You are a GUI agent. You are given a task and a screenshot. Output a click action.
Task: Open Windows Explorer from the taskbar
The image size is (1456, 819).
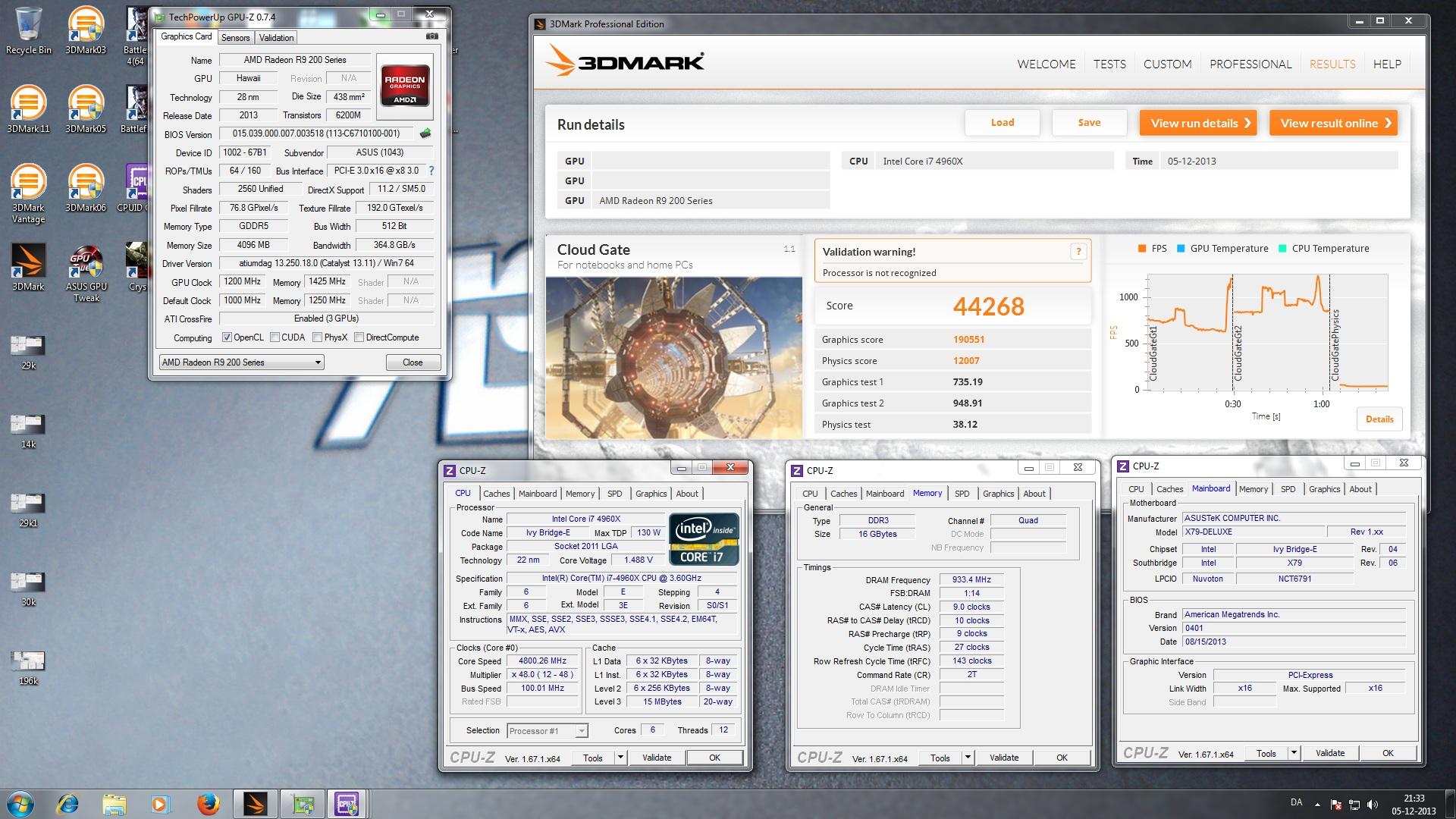click(114, 804)
